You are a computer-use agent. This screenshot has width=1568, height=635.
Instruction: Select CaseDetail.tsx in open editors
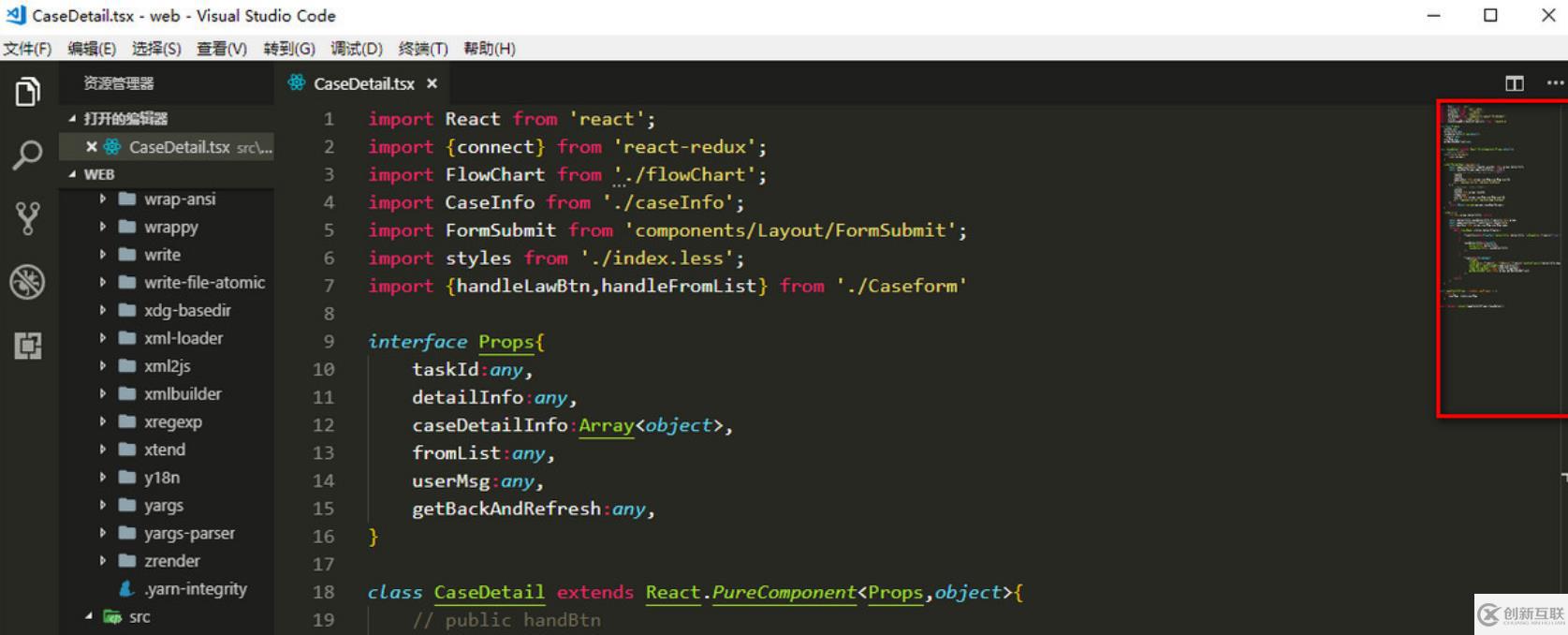(x=167, y=146)
